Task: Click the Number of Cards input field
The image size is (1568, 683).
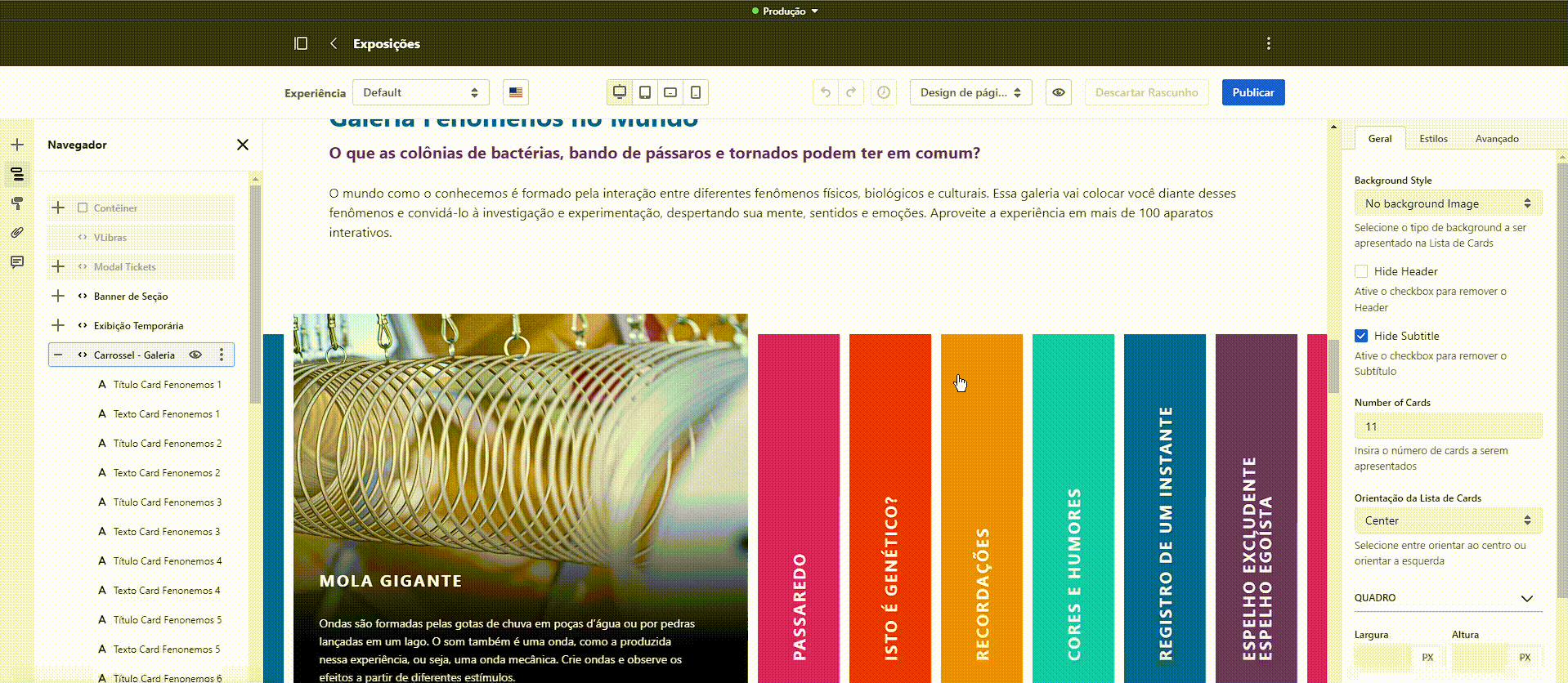Action: coord(1447,426)
